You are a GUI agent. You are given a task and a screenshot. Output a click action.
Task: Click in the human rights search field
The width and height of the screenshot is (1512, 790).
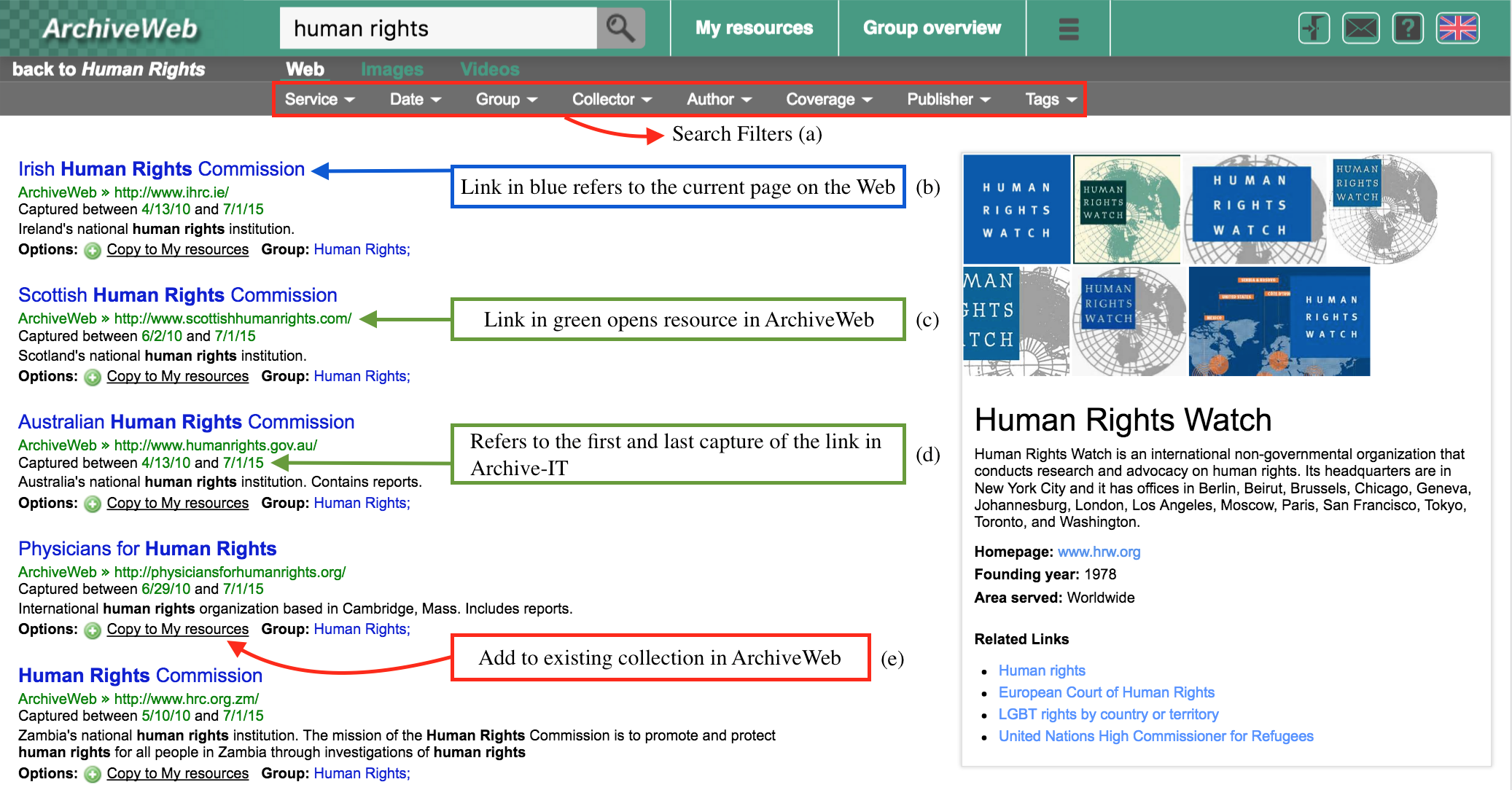[x=437, y=28]
